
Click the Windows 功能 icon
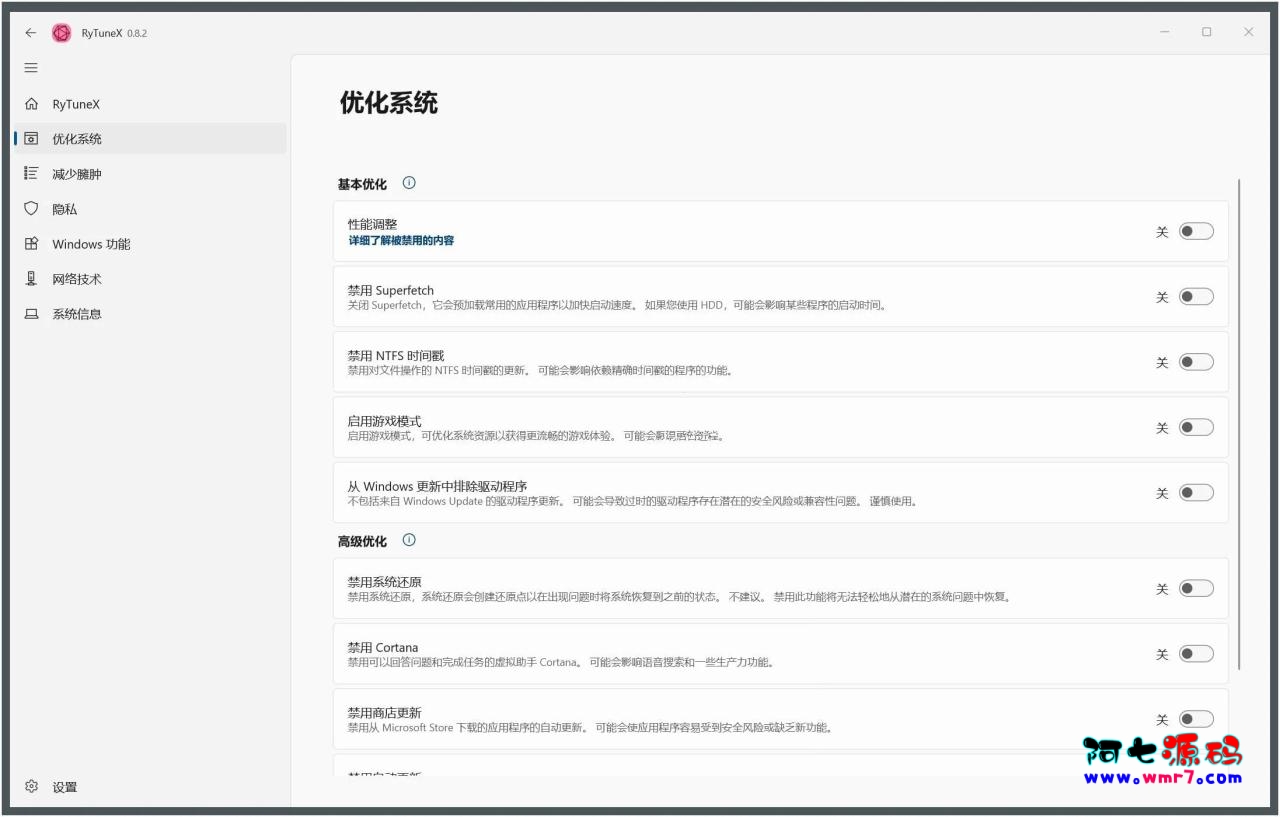point(31,244)
